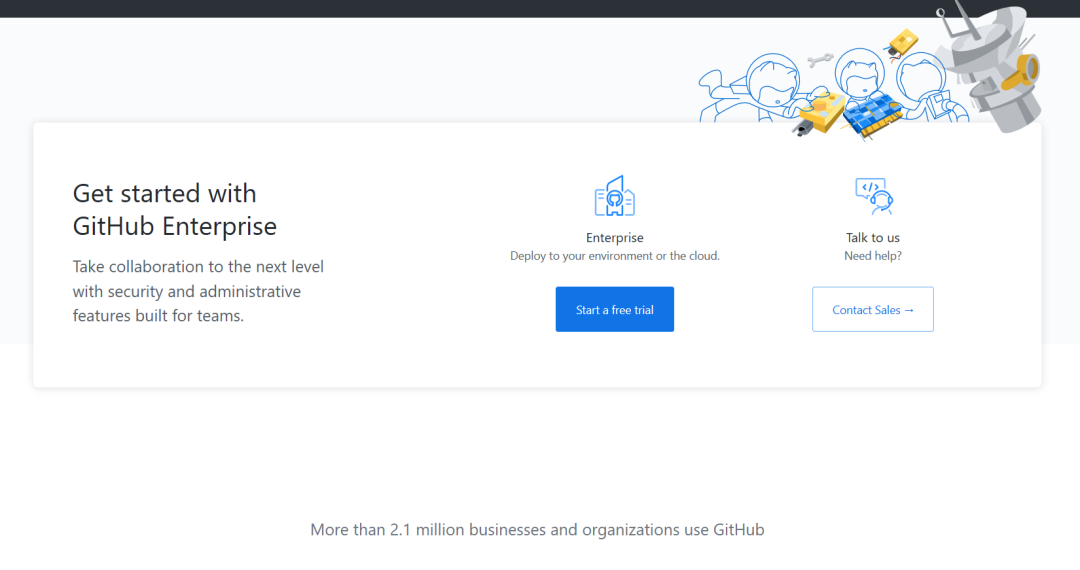Click the Talk to us label
This screenshot has height=570, width=1080.
point(873,238)
